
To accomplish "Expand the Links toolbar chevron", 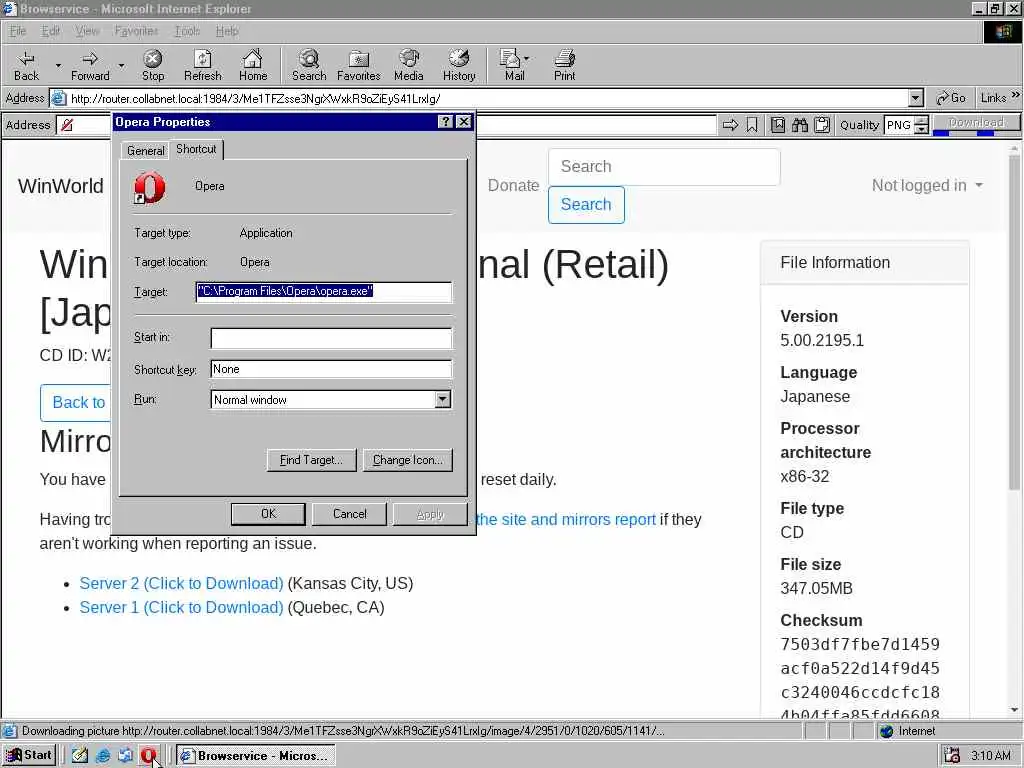I will pyautogui.click(x=1016, y=95).
